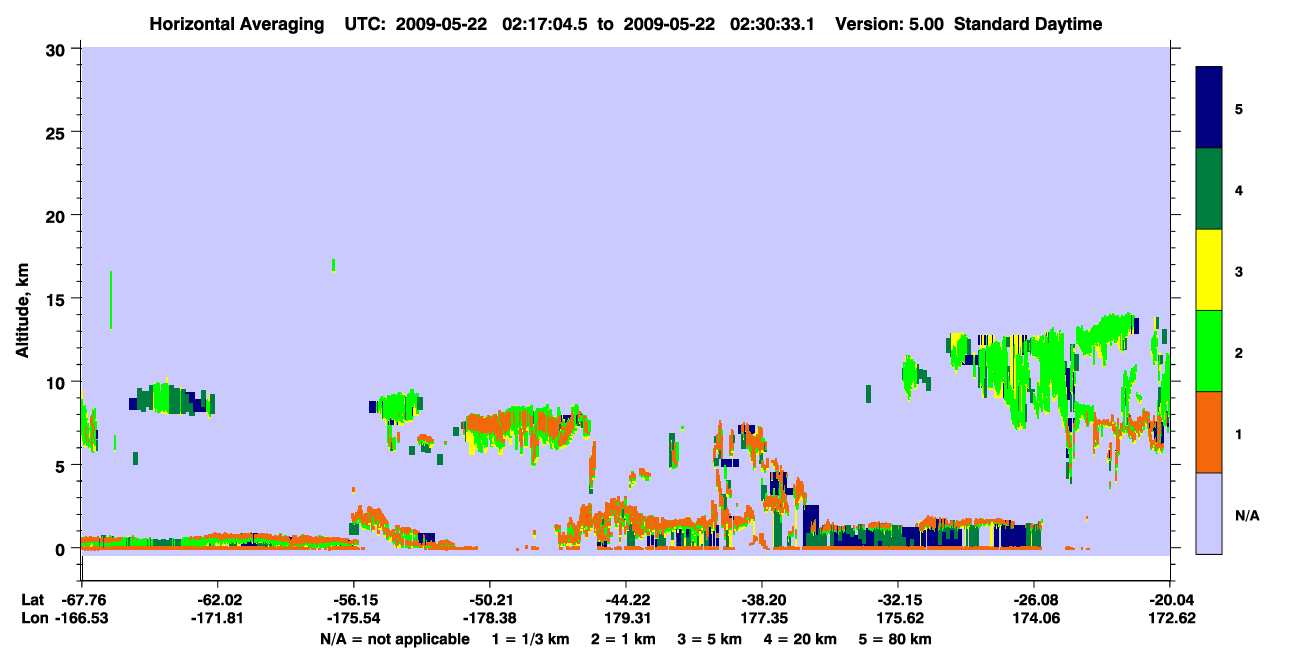Click the dark green colorbar segment labeled 4
The width and height of the screenshot is (1300, 667).
1209,189
